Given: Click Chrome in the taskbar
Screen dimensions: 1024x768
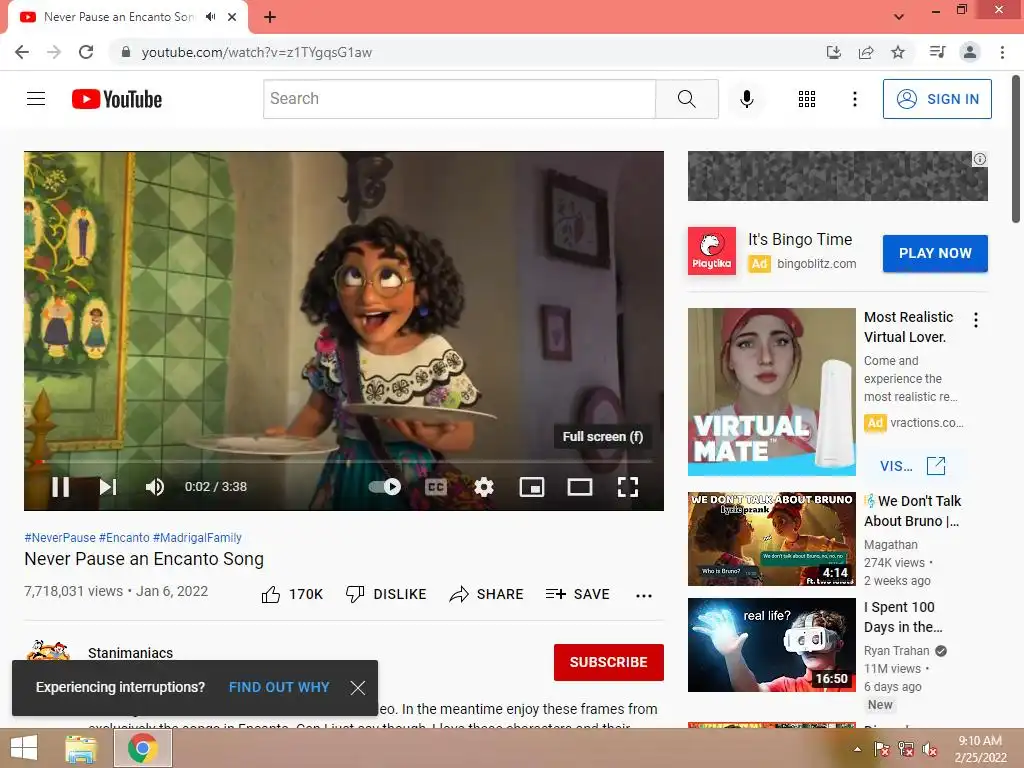Looking at the screenshot, I should (x=143, y=748).
